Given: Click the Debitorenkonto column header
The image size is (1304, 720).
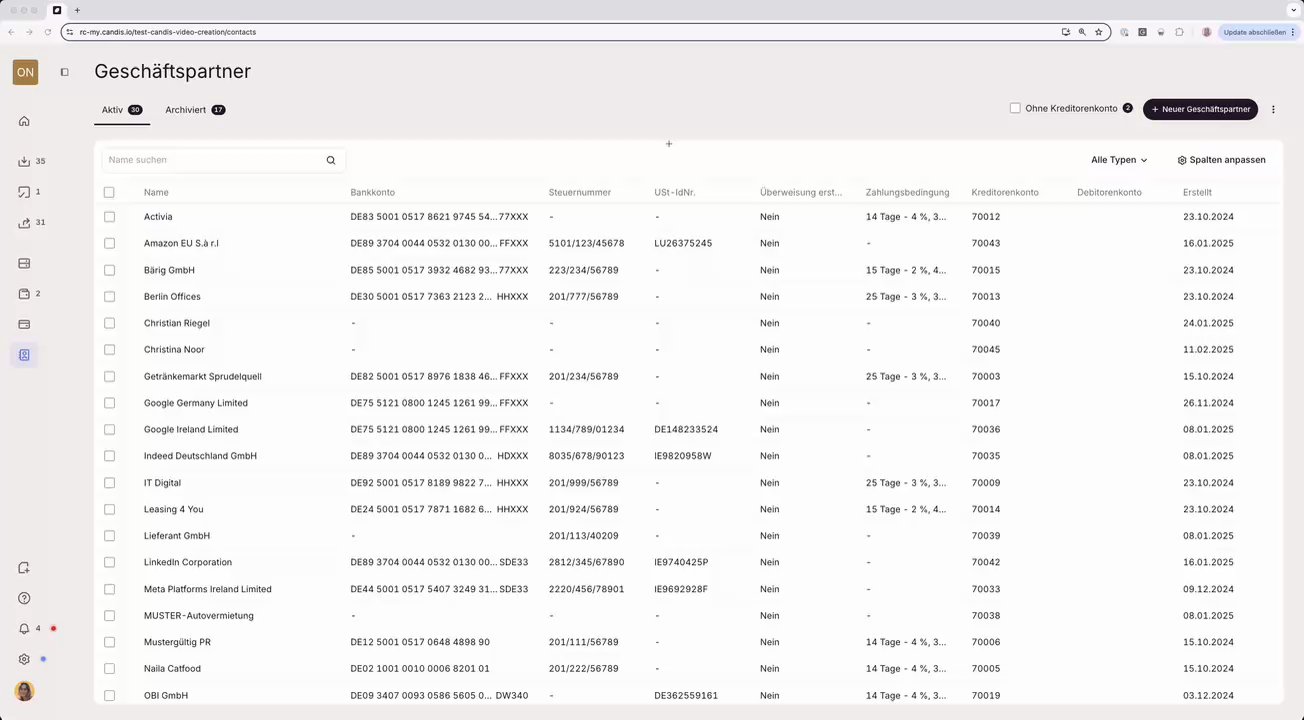Looking at the screenshot, I should 1109,192.
